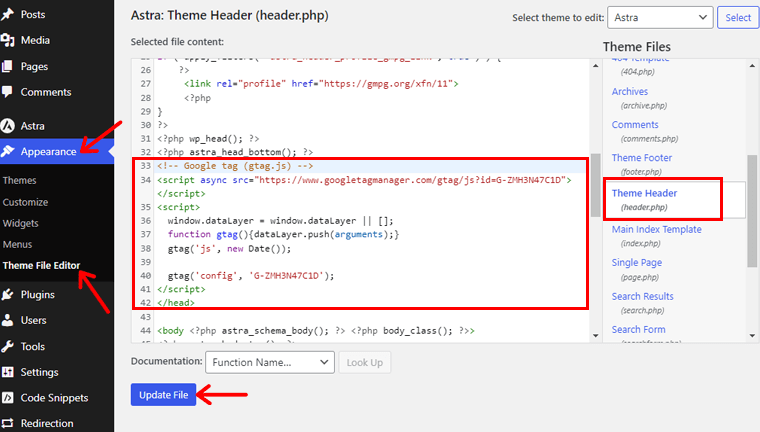Click line 38 gtag('js', new Date()) code
Viewport: 760px width, 432px height.
pos(229,249)
